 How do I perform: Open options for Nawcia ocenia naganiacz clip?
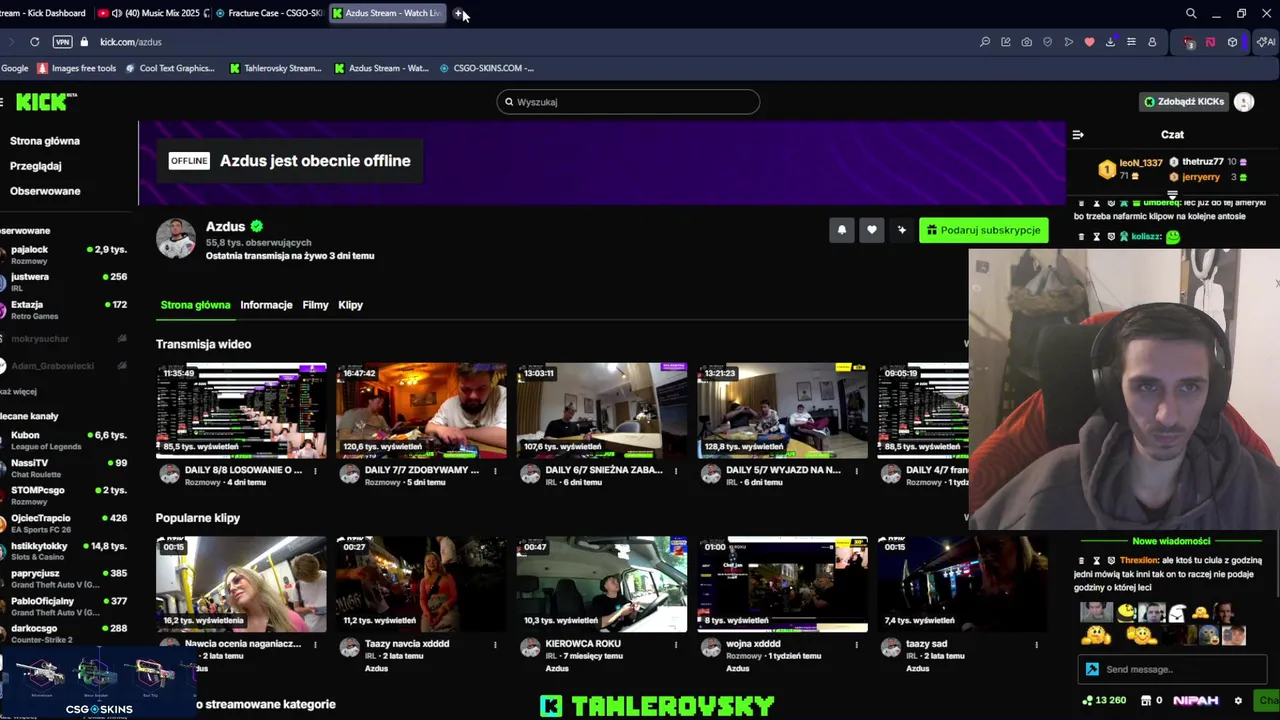tap(315, 645)
